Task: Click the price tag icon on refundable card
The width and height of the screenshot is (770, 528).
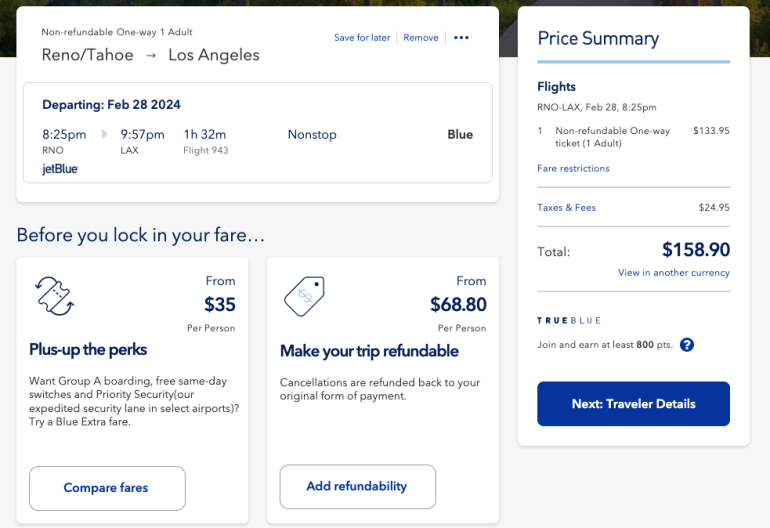Action: tap(304, 297)
